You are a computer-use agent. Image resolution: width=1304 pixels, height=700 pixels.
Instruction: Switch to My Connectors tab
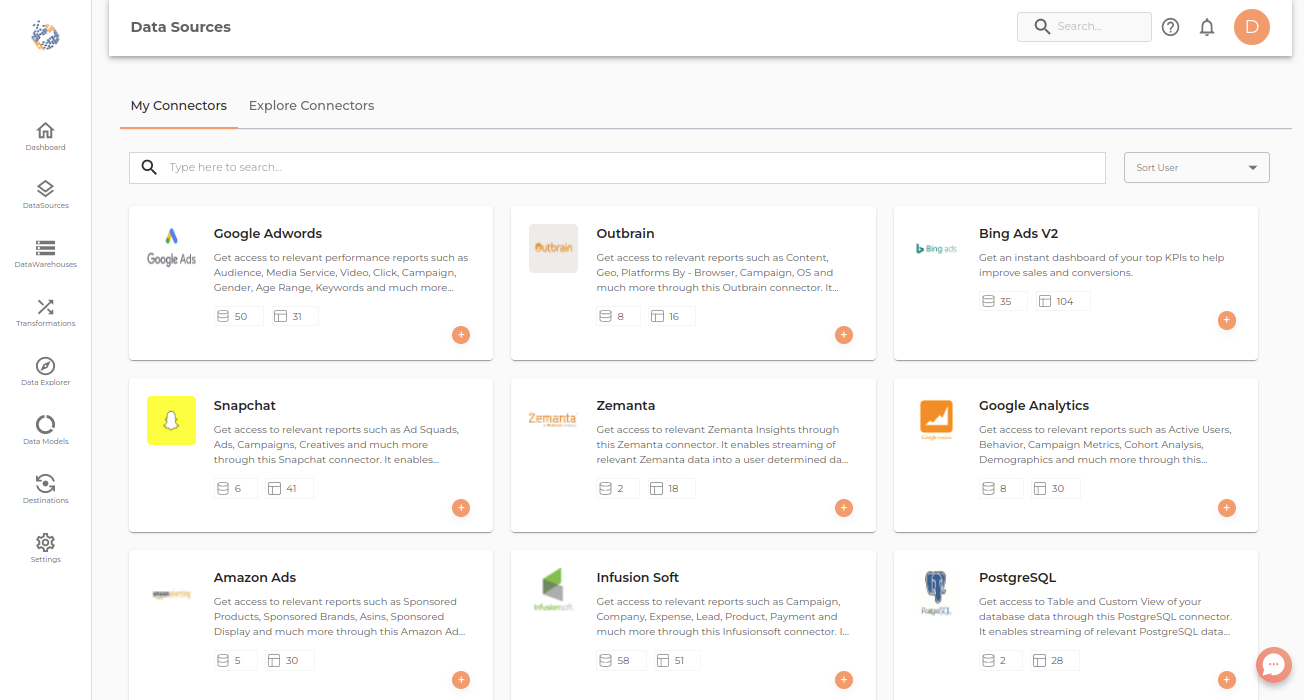click(x=179, y=105)
